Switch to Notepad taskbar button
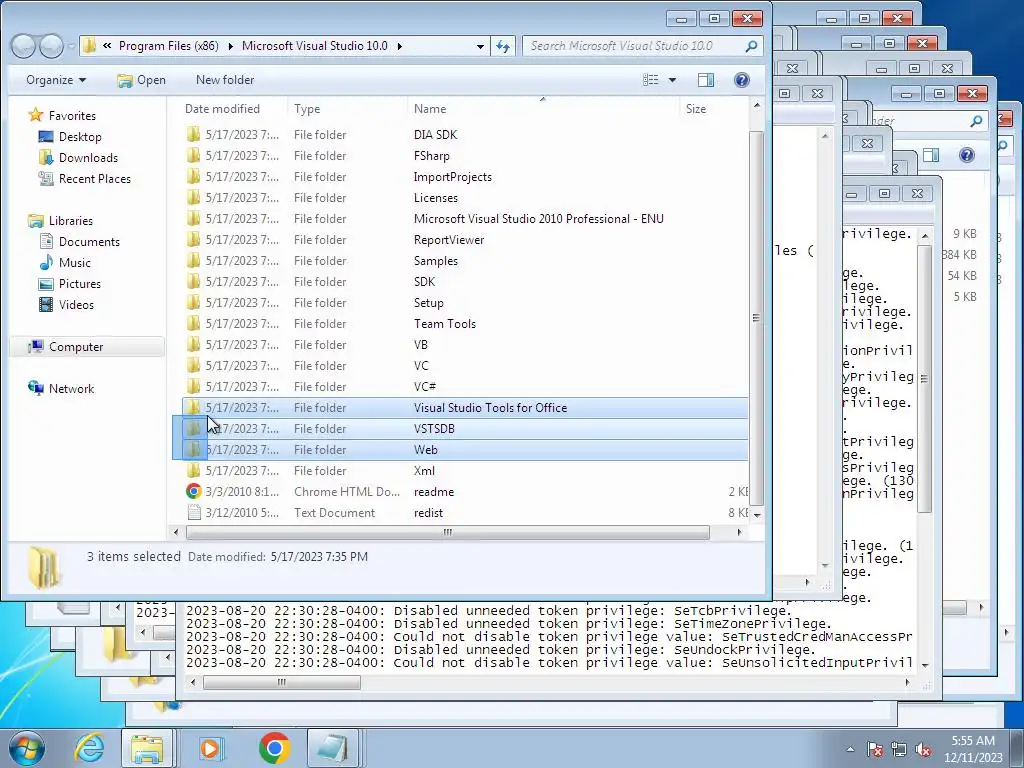The image size is (1024, 768). tap(333, 748)
